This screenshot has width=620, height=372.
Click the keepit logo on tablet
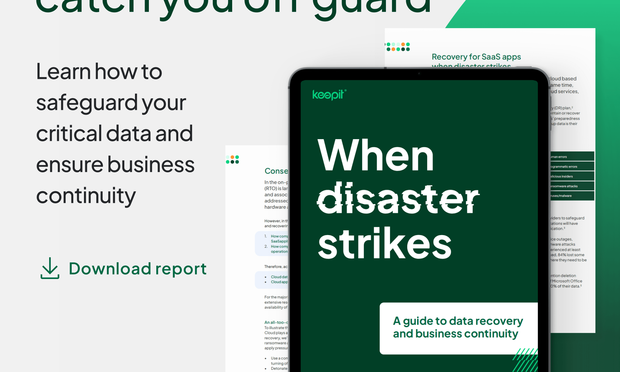pyautogui.click(x=329, y=95)
